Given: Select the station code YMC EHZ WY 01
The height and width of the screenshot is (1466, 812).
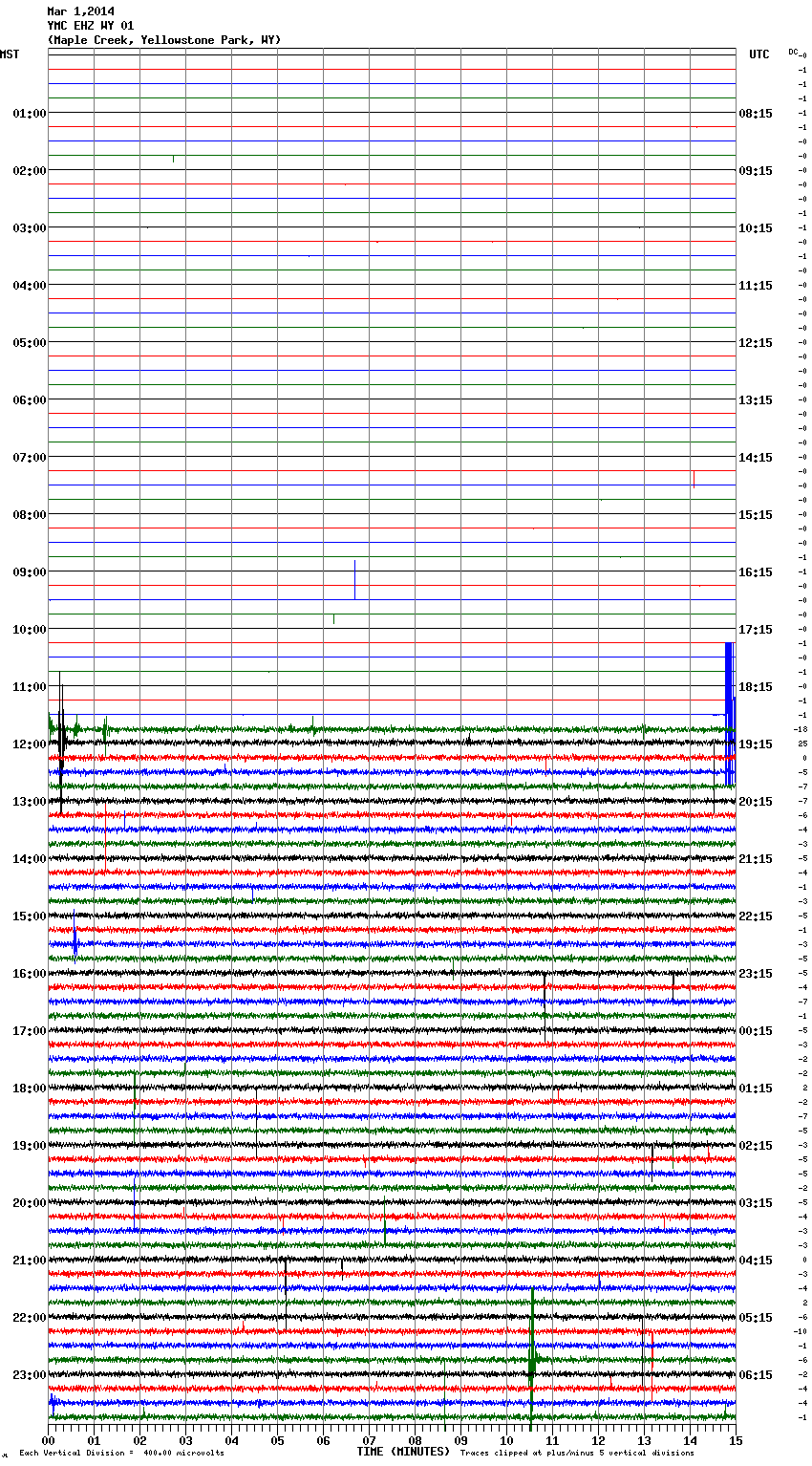Looking at the screenshot, I should point(91,26).
